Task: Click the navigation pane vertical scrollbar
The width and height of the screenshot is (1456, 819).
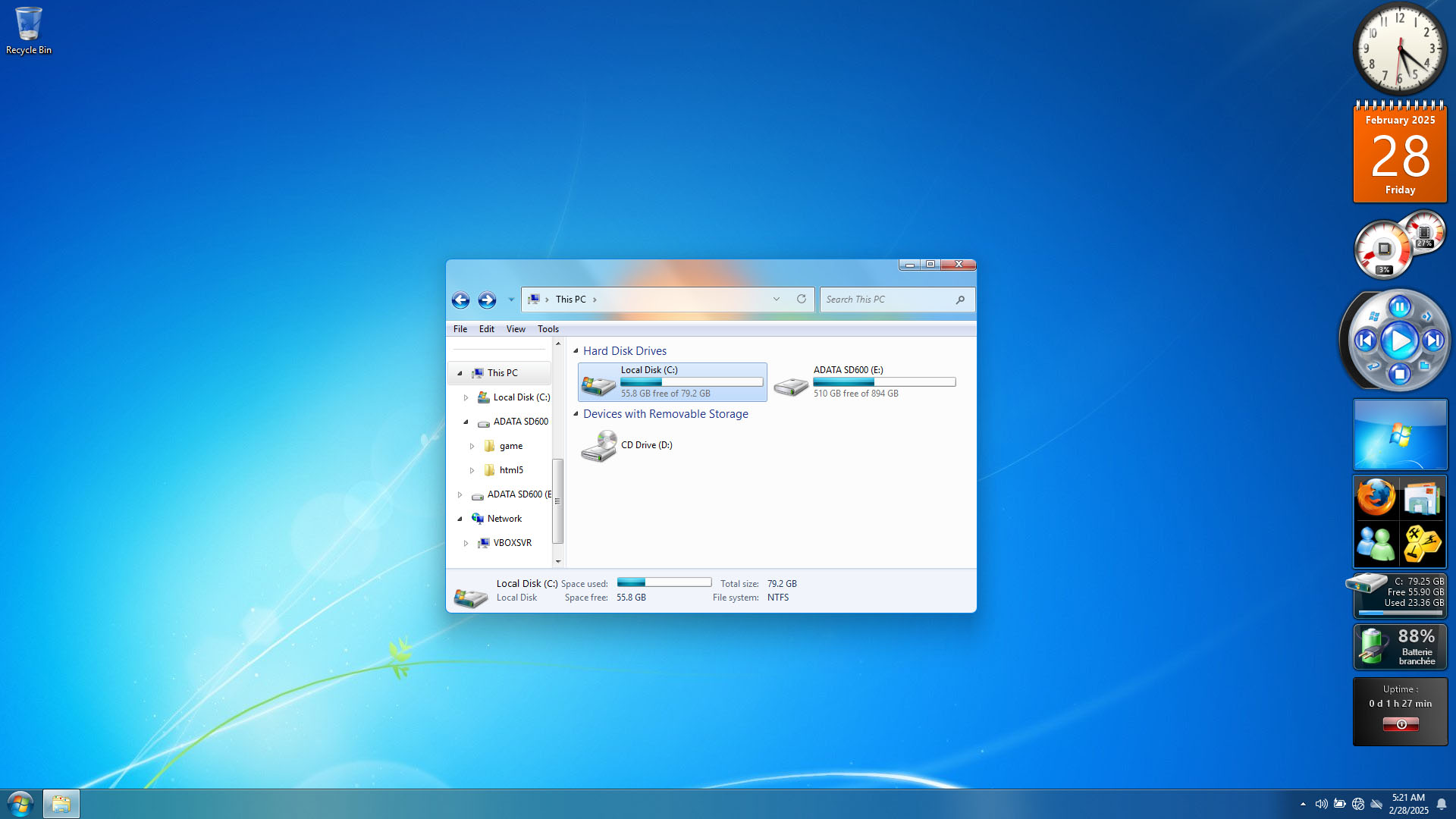Action: tap(557, 500)
